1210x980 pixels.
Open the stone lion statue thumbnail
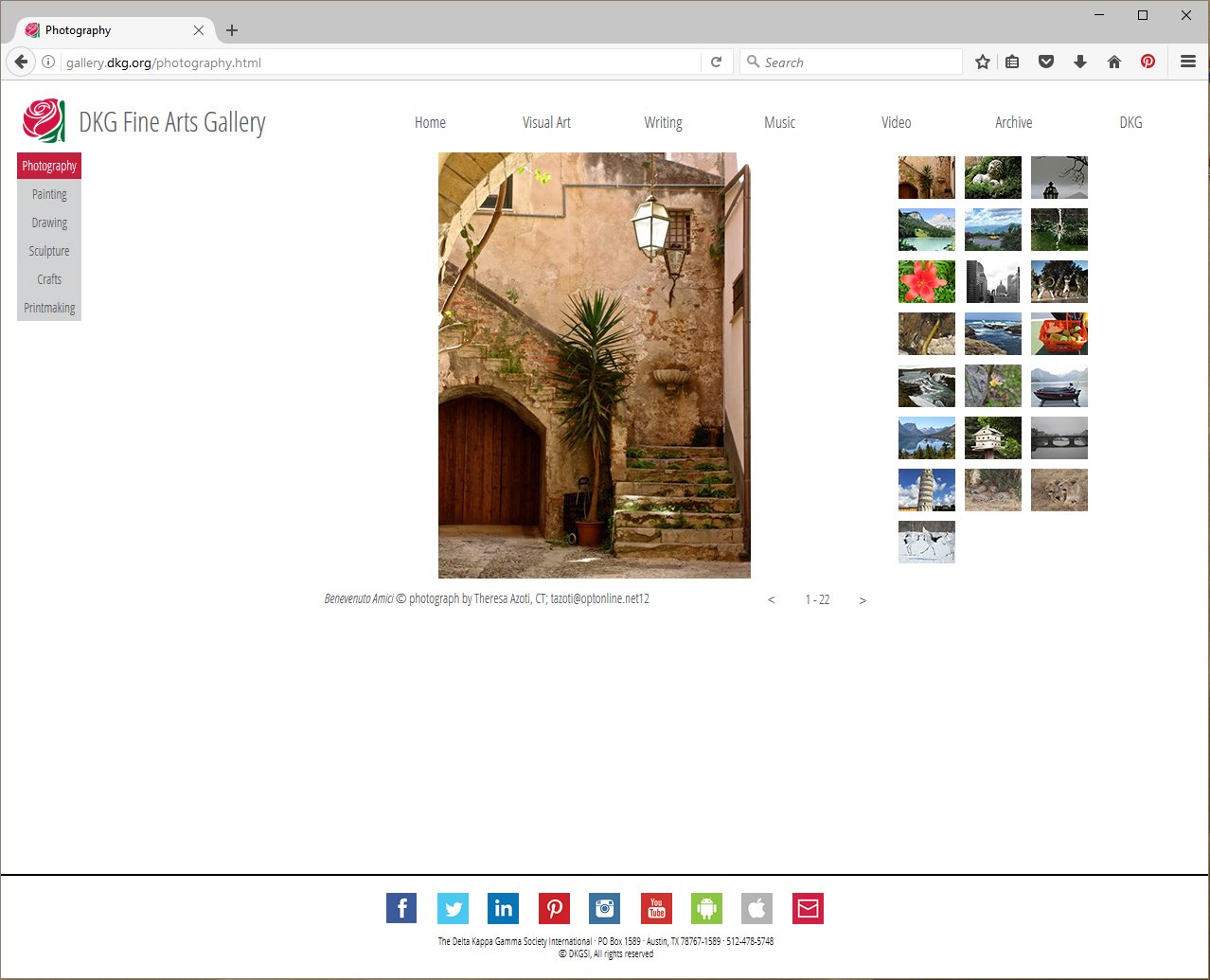coord(993,177)
